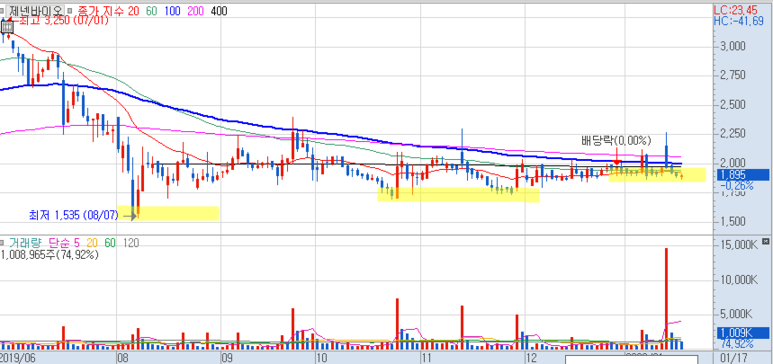Select the 종가 지수 moving average label
Viewport: 773px width, 364px height.
[101, 11]
